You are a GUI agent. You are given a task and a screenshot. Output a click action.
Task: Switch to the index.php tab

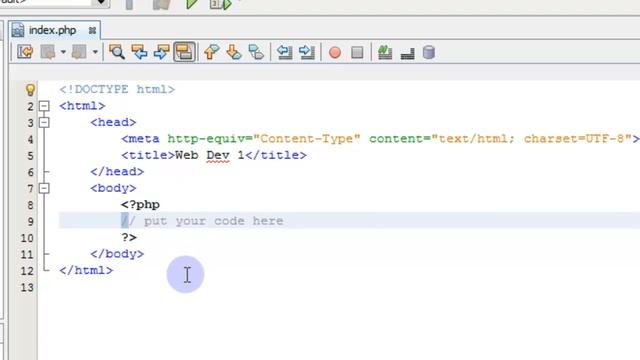click(x=54, y=30)
